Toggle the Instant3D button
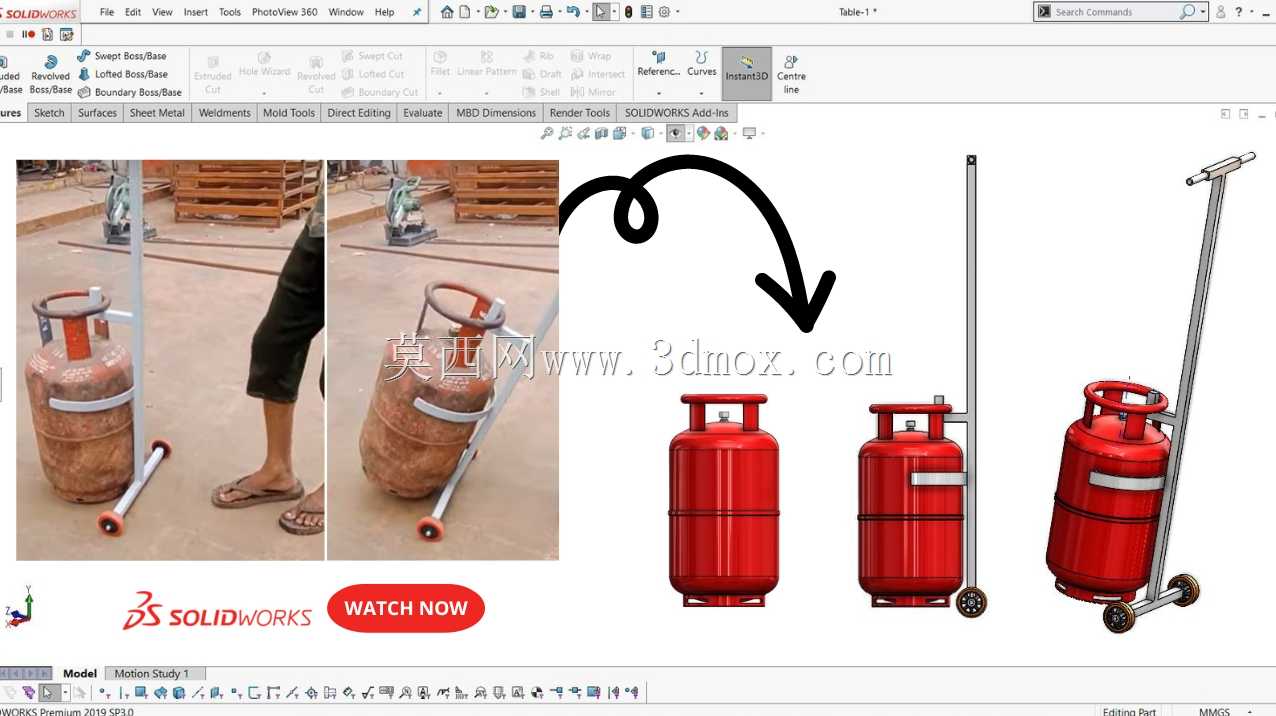The image size is (1276, 716). click(x=747, y=74)
